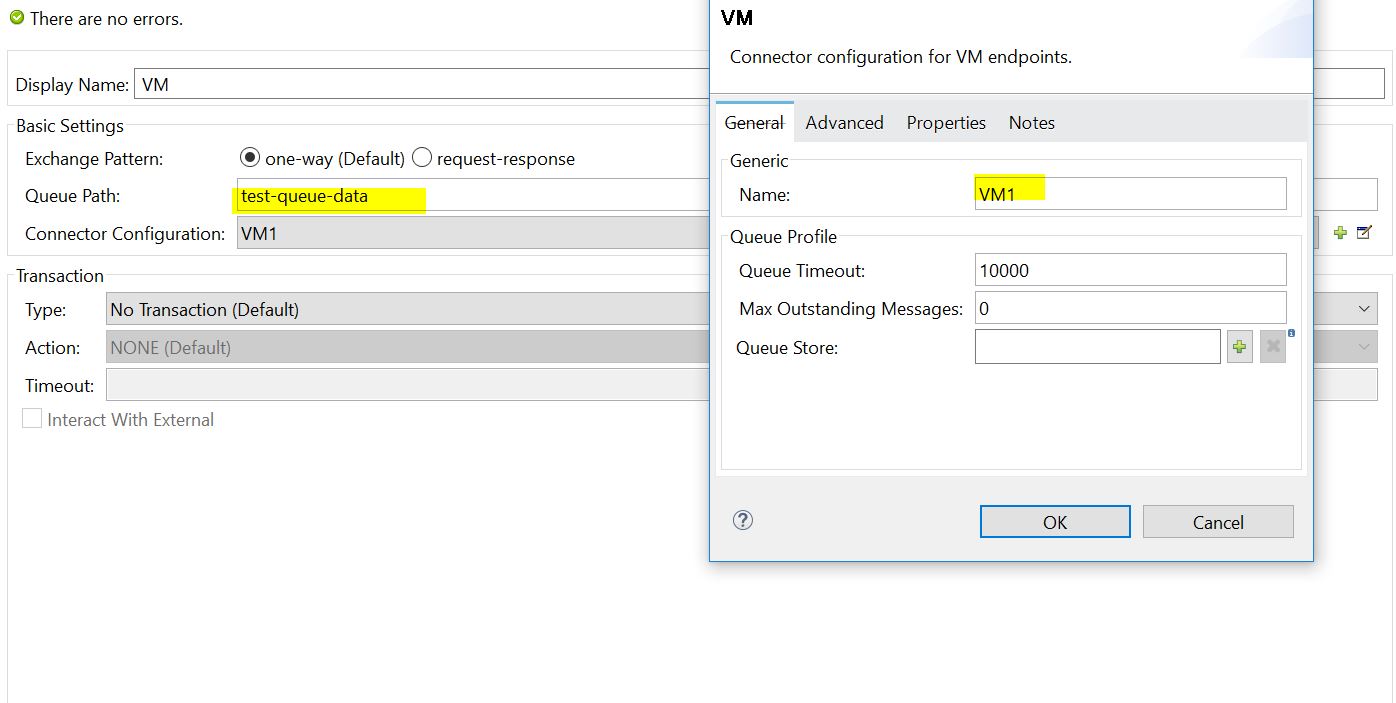Screen dimensions: 1396x703
Task: Click the green no-errors status icon
Action: click(x=17, y=18)
